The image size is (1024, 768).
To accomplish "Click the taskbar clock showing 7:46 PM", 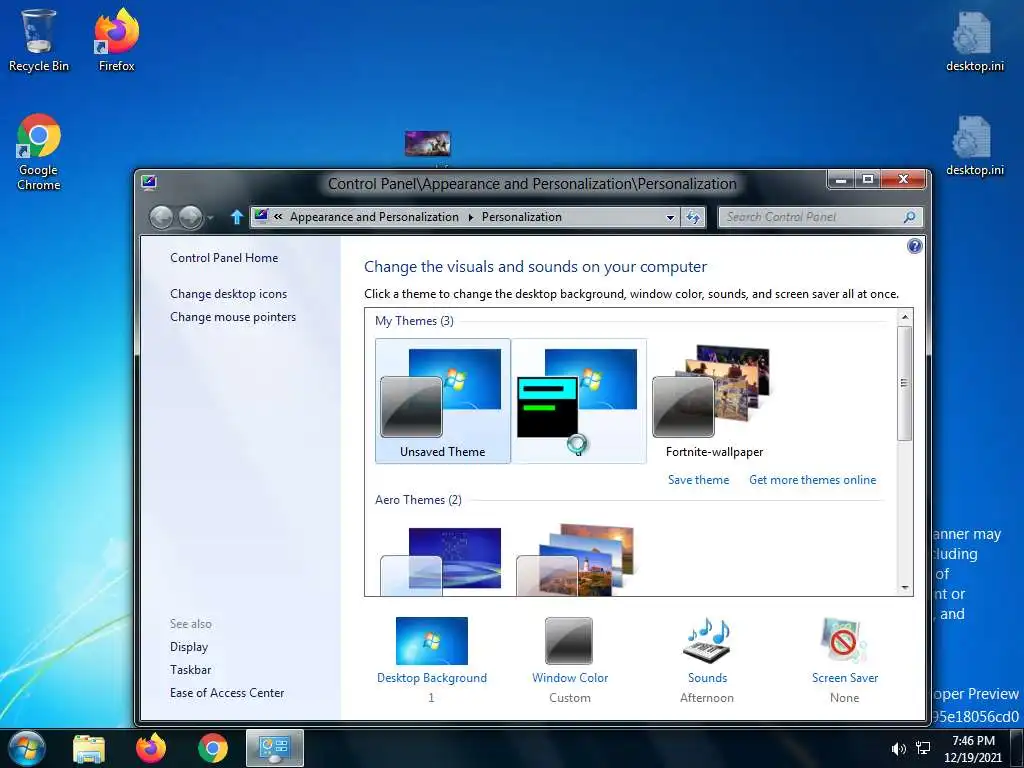I will 972,749.
